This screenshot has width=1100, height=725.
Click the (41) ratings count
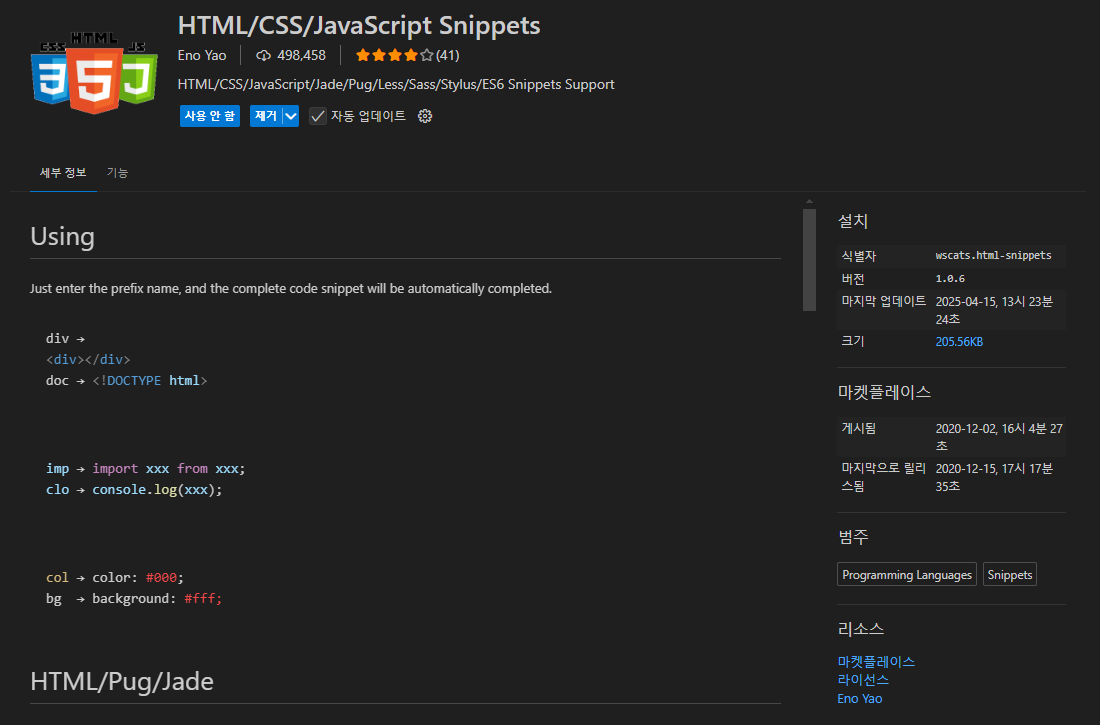pos(448,55)
